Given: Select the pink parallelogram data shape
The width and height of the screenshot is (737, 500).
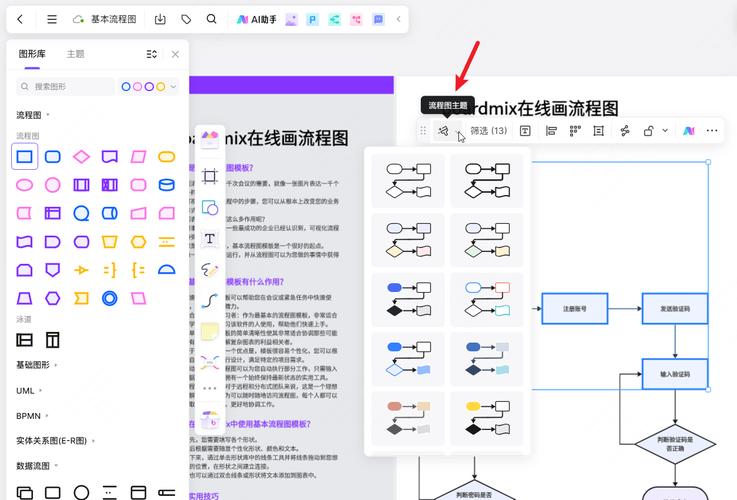Looking at the screenshot, I should [x=138, y=156].
